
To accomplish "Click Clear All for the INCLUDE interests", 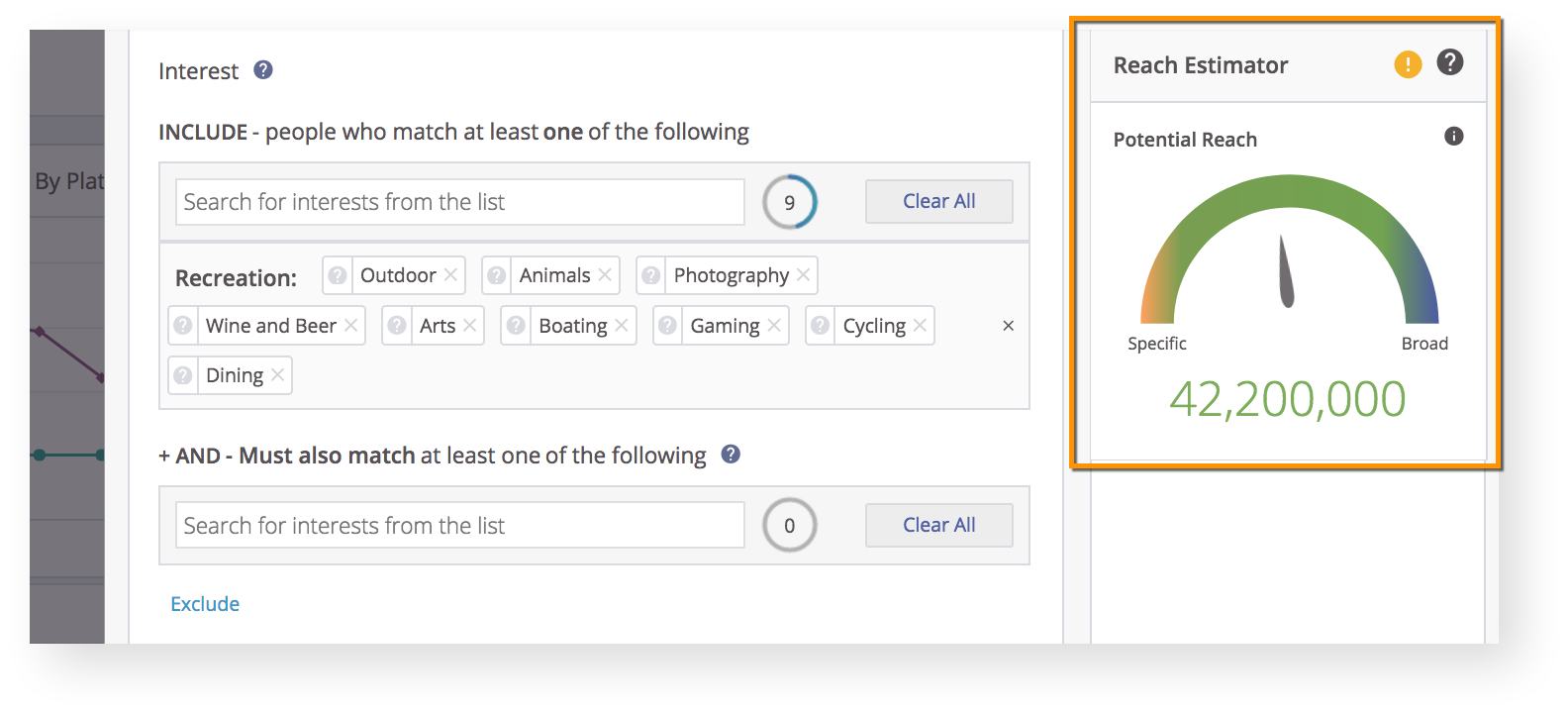I will (938, 202).
